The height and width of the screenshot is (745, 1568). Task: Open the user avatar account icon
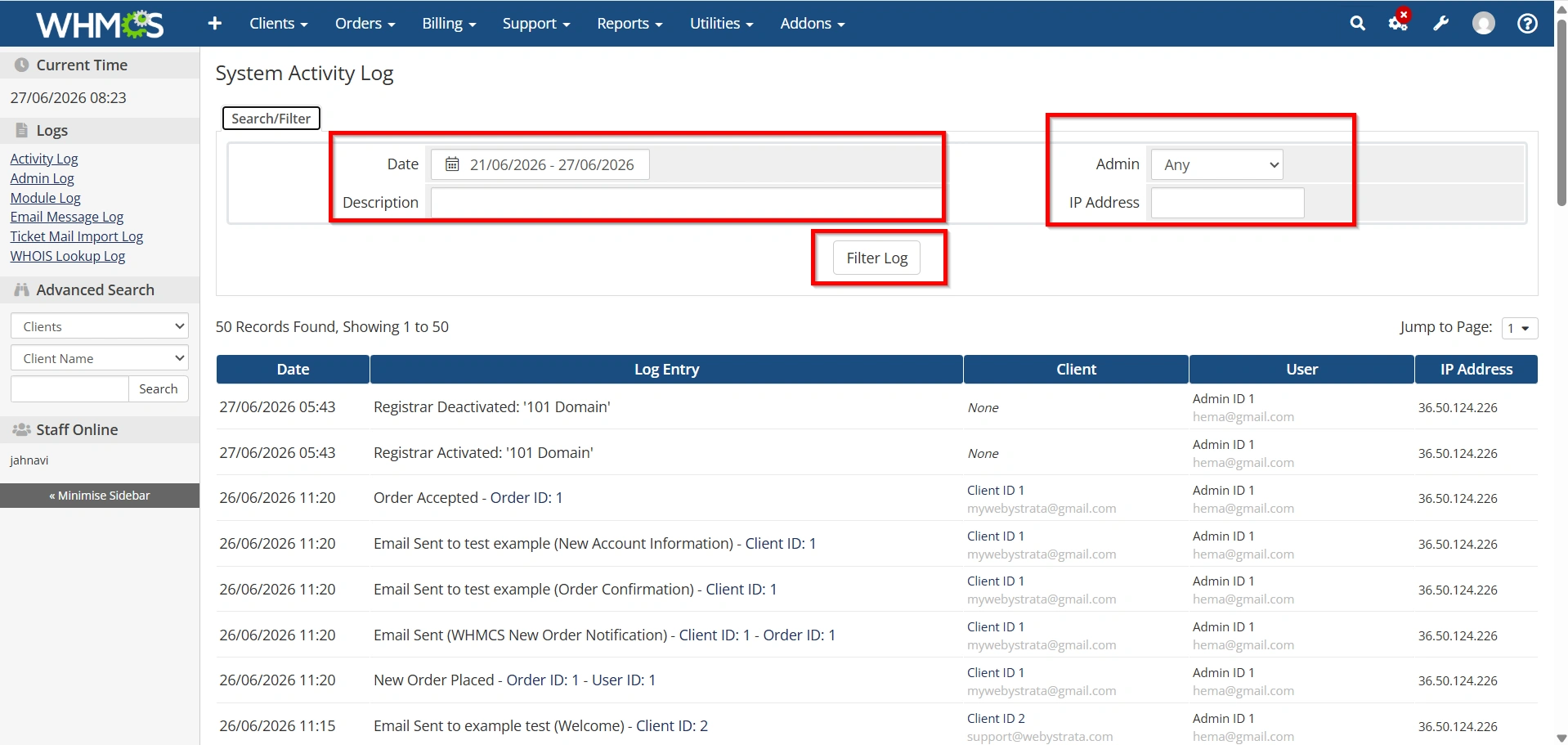pos(1484,24)
